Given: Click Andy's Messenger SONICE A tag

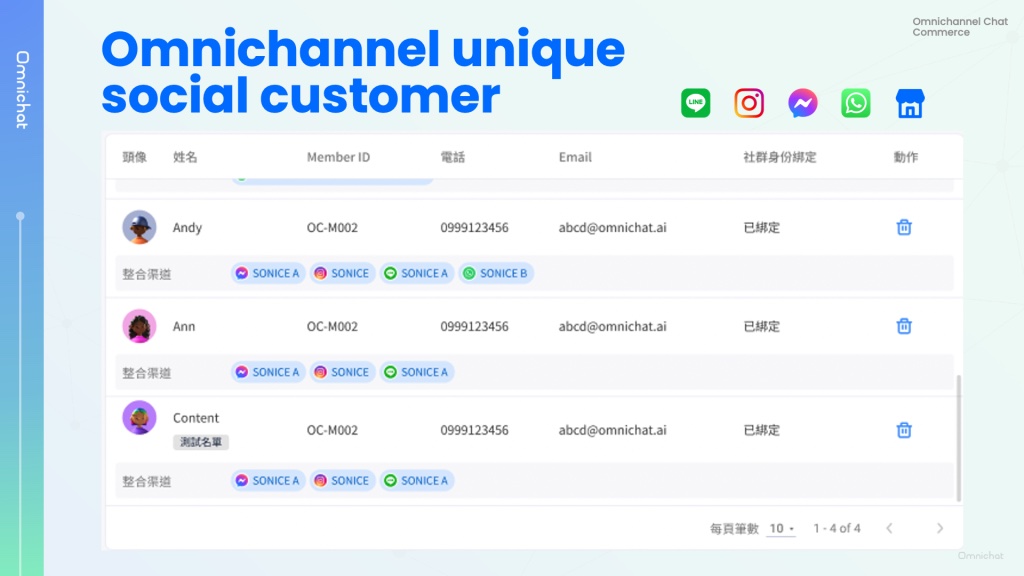Looking at the screenshot, I should (x=267, y=273).
